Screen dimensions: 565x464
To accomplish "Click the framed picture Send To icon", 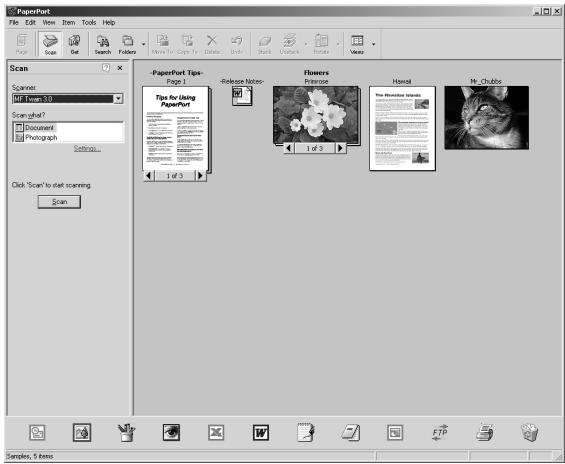I will pyautogui.click(x=82, y=432).
